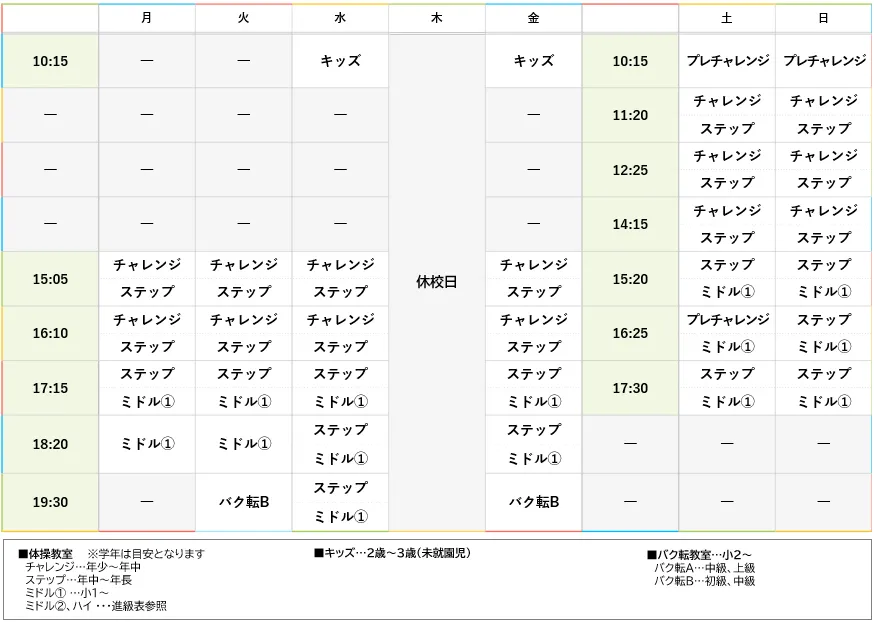Select the 月 column header

coord(146,17)
